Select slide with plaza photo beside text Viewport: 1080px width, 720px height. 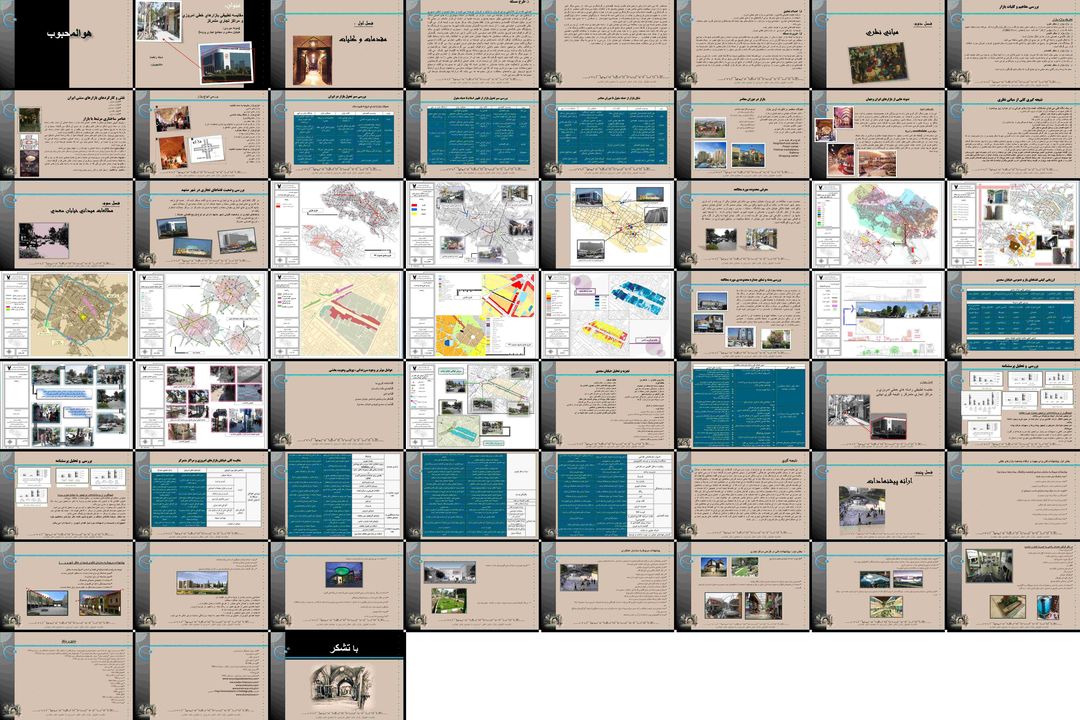click(x=608, y=586)
